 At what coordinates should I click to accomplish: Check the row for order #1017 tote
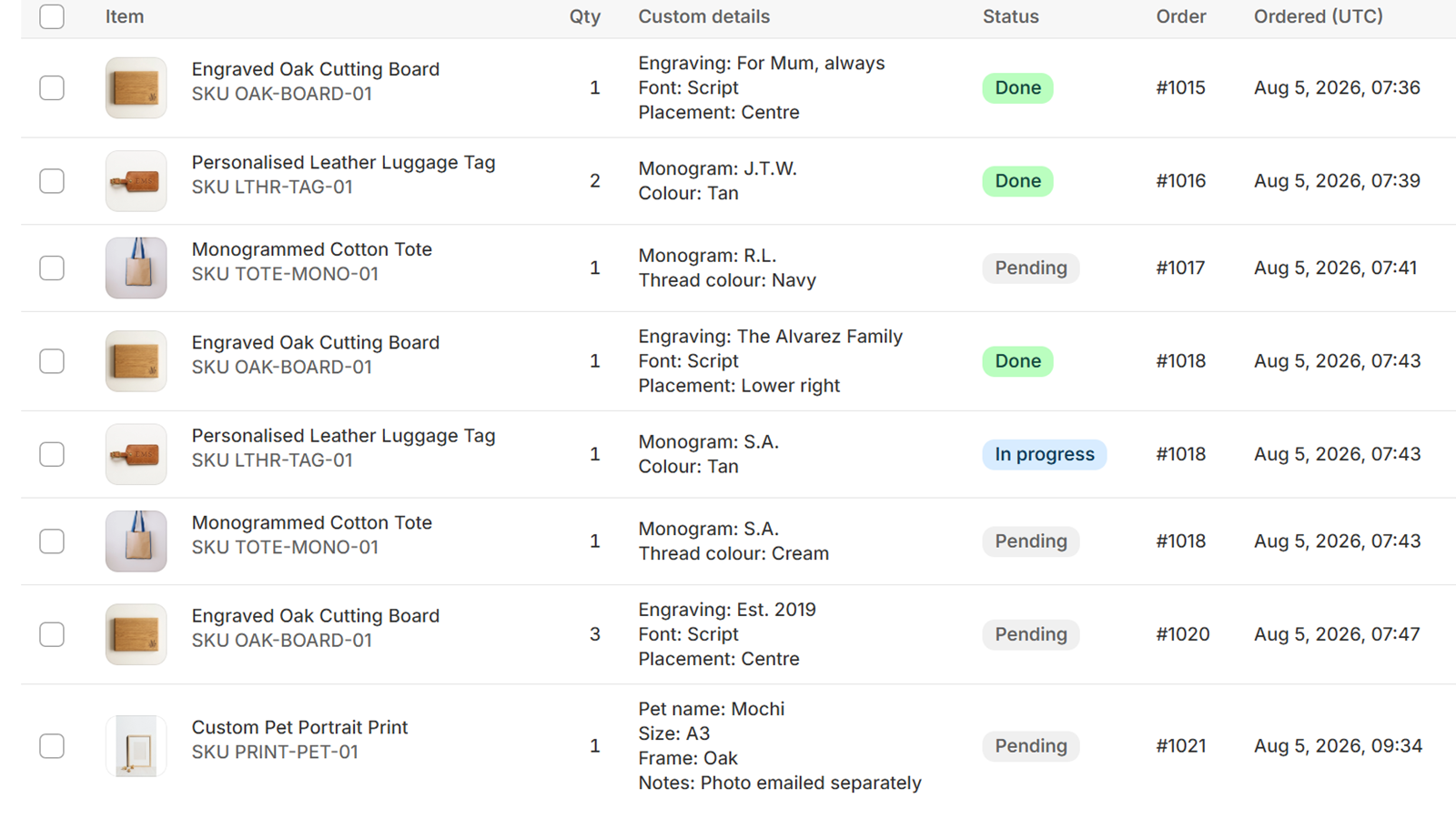click(52, 268)
